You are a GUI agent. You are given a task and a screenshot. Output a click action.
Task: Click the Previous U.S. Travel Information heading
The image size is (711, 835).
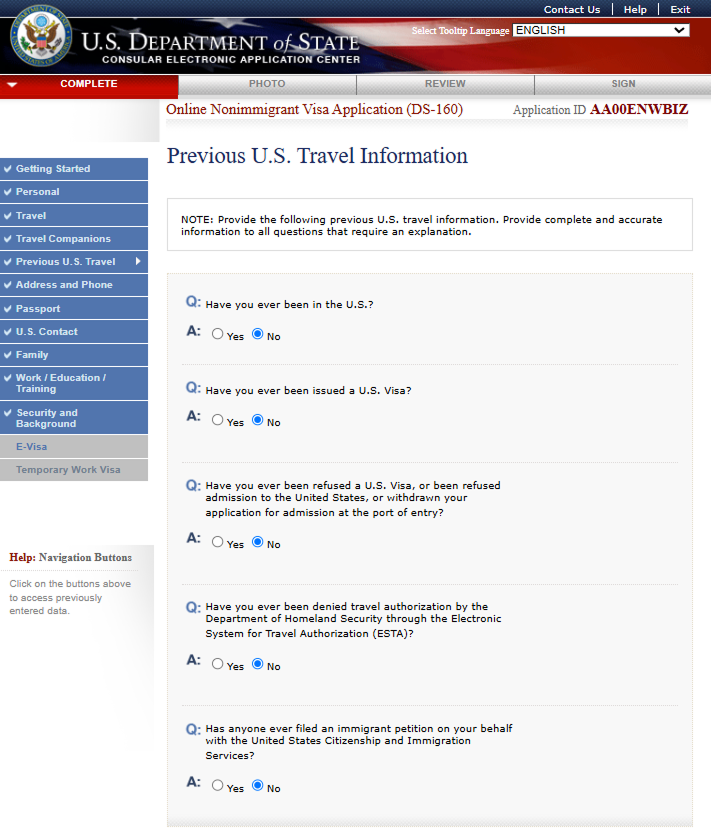(x=317, y=156)
